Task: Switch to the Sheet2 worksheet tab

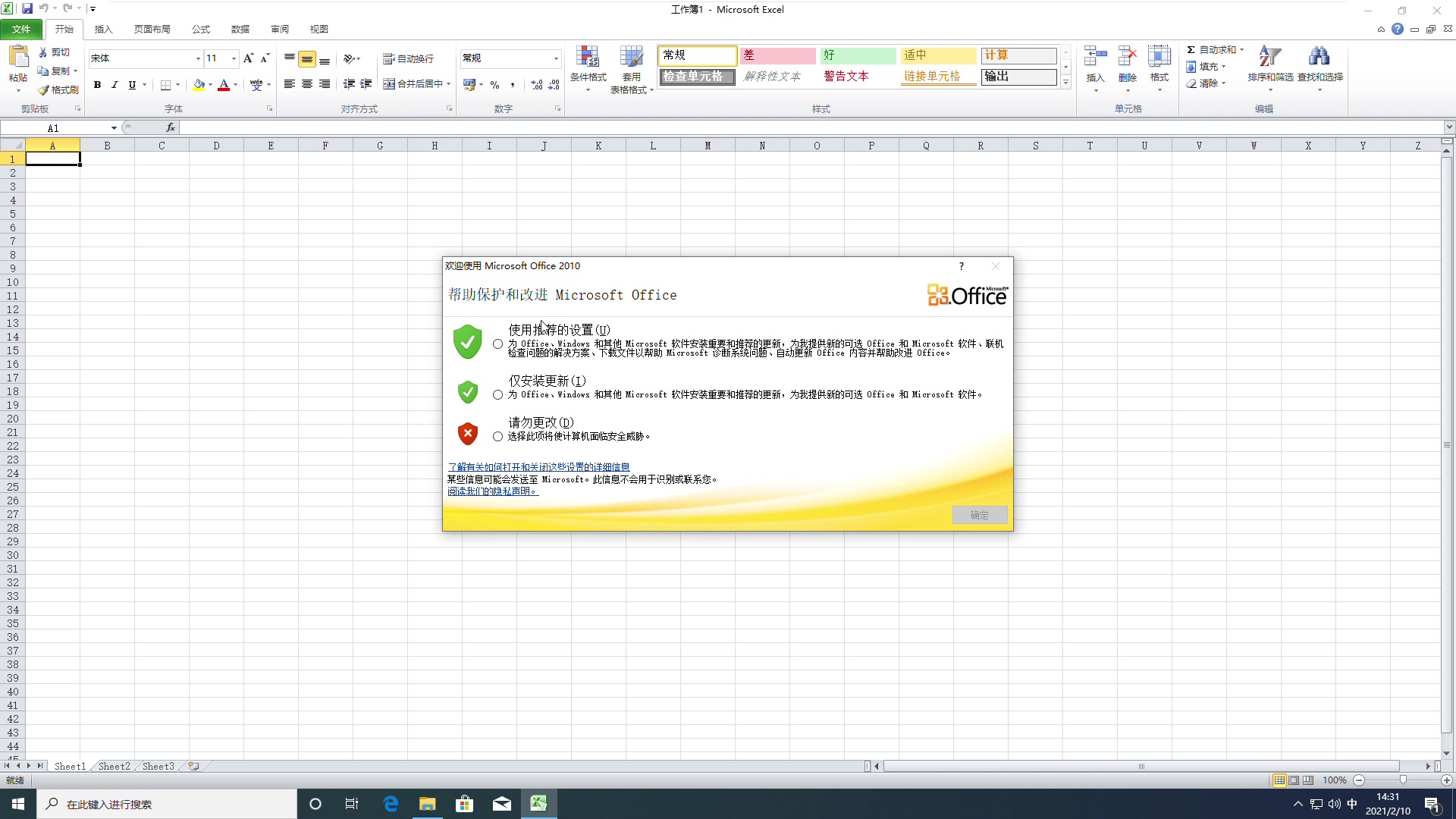Action: pos(114,766)
